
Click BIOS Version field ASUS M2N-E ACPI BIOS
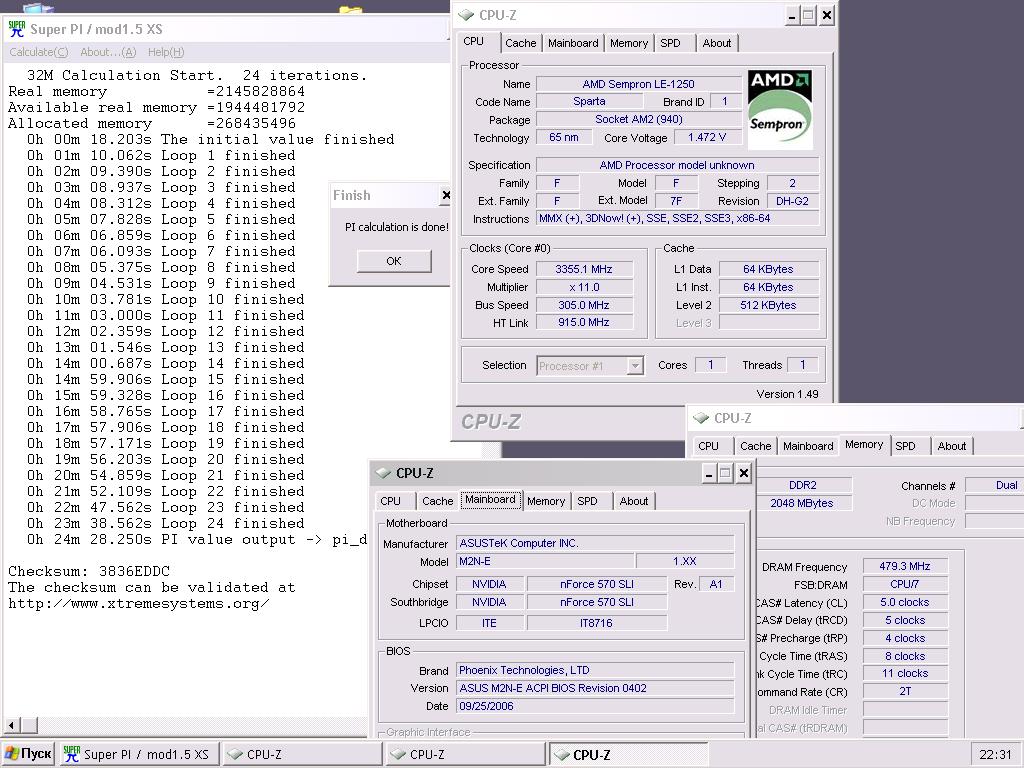595,688
